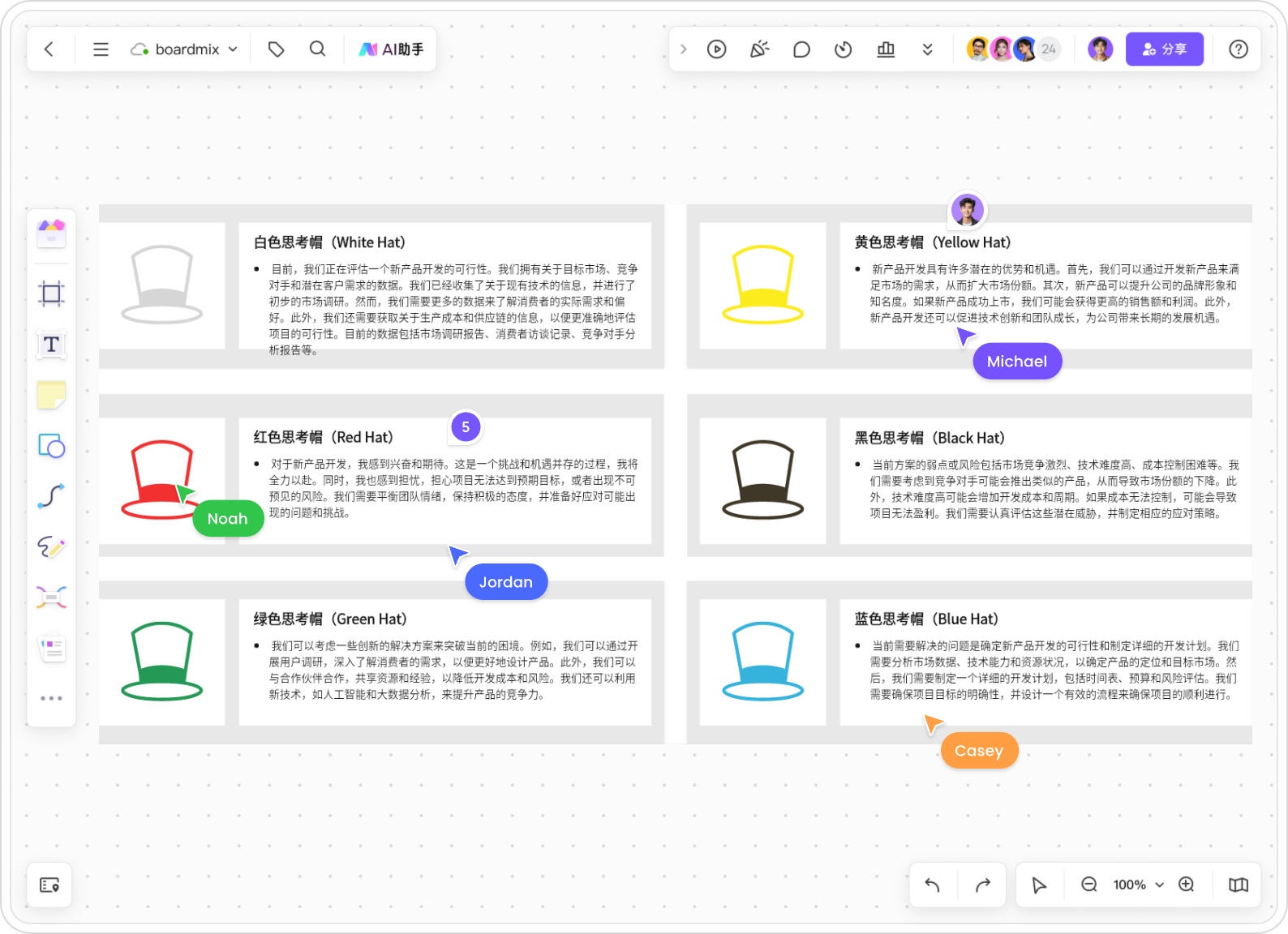The height and width of the screenshot is (934, 1288).
Task: Open the comment badge numbered 5
Action: click(466, 427)
